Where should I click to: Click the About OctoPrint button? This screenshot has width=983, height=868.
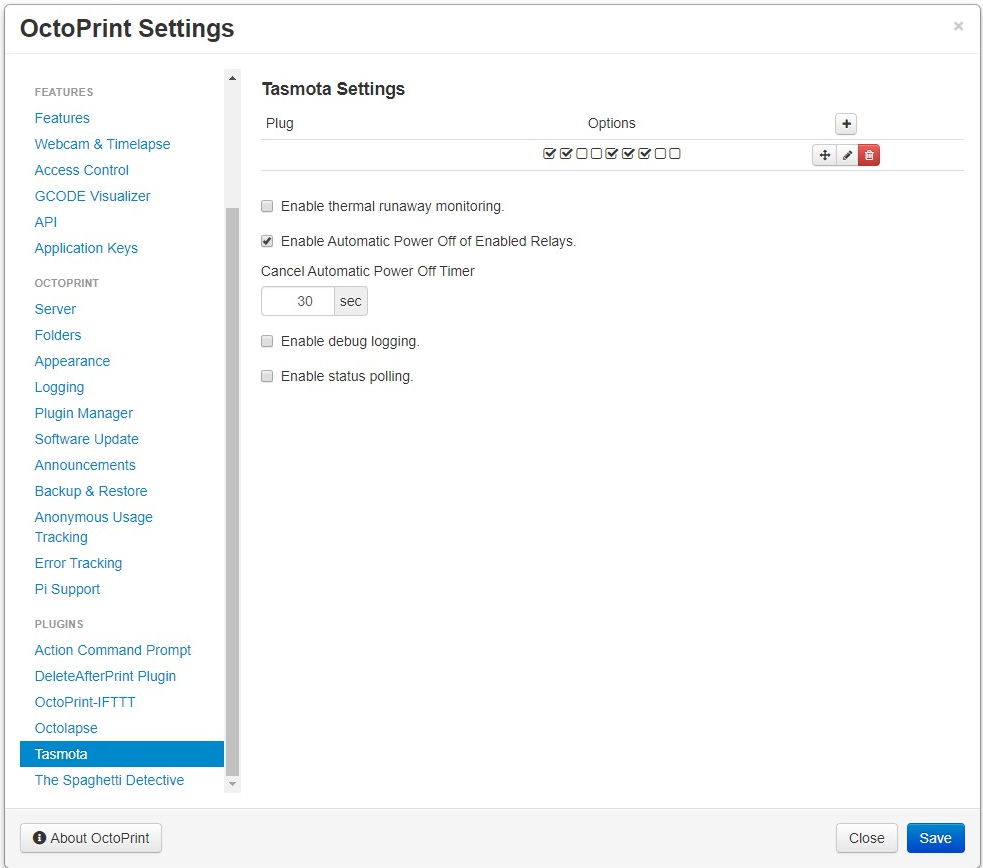[x=91, y=838]
